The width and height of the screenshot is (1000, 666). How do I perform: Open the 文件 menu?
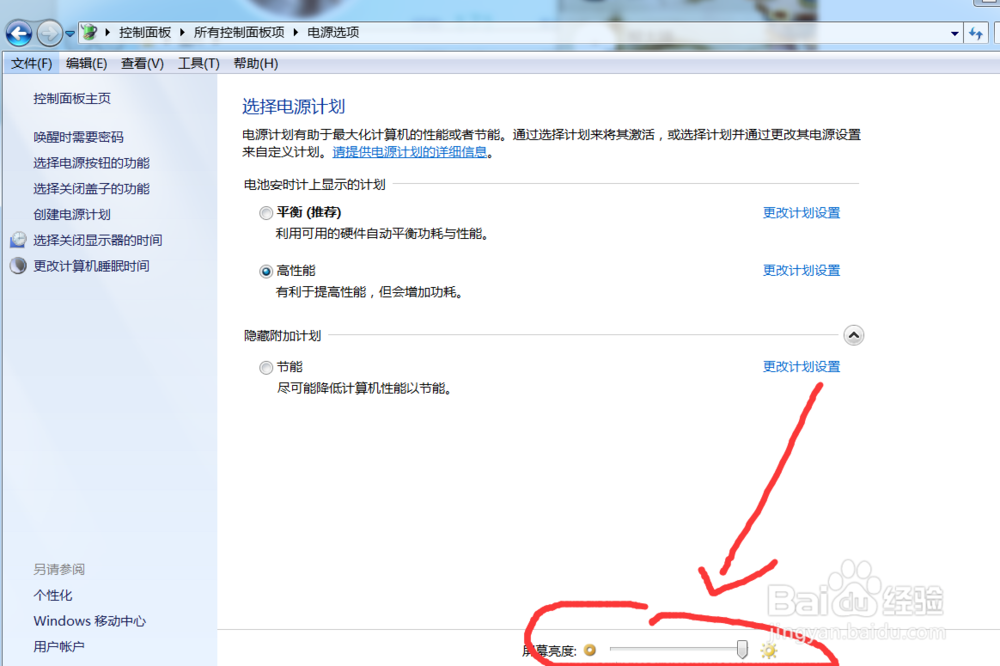[30, 63]
